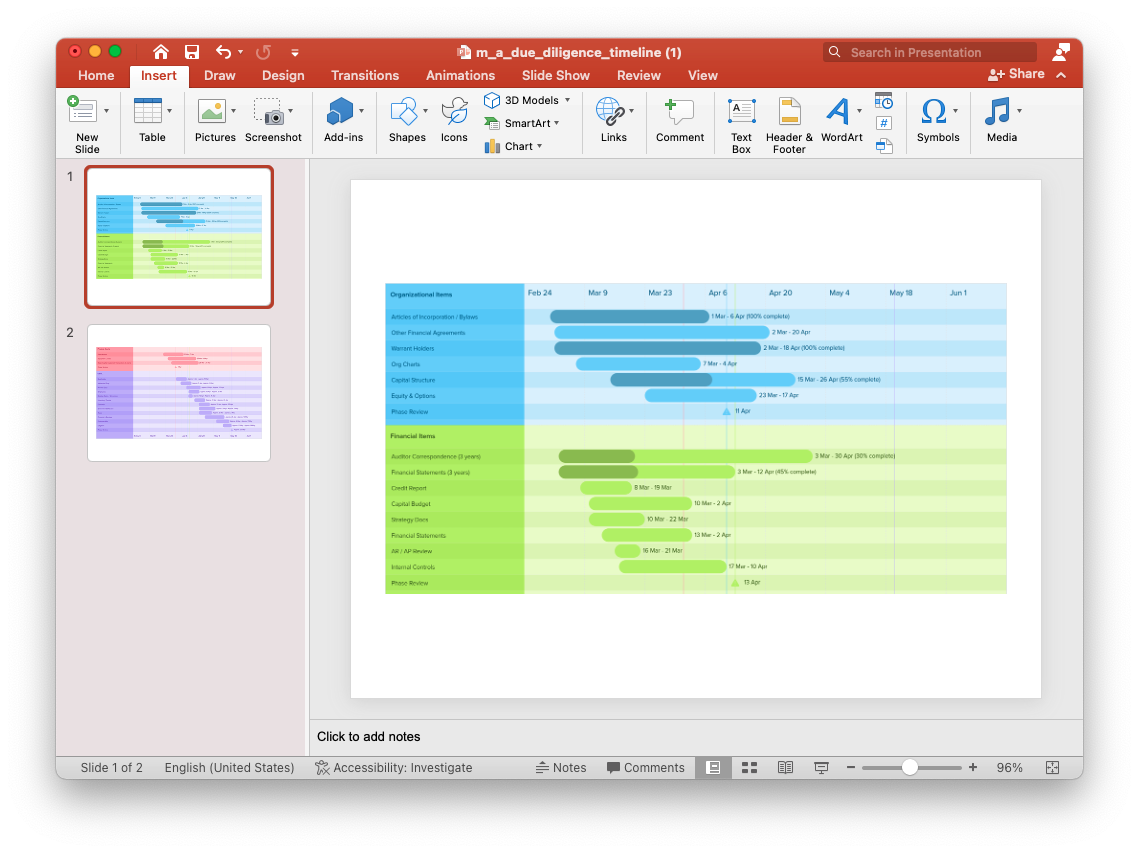Image resolution: width=1139 pixels, height=853 pixels.
Task: Click English (United States) language indicator
Action: pos(229,767)
